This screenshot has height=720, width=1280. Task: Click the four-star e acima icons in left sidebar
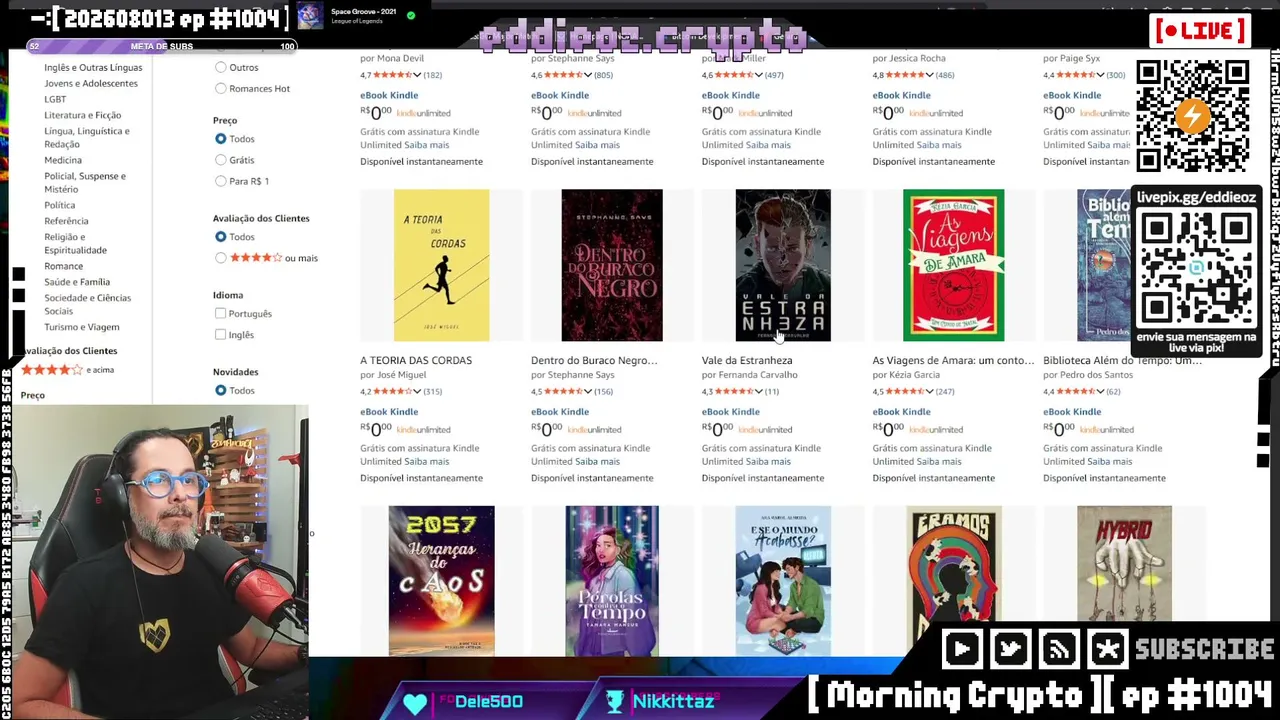[52, 370]
